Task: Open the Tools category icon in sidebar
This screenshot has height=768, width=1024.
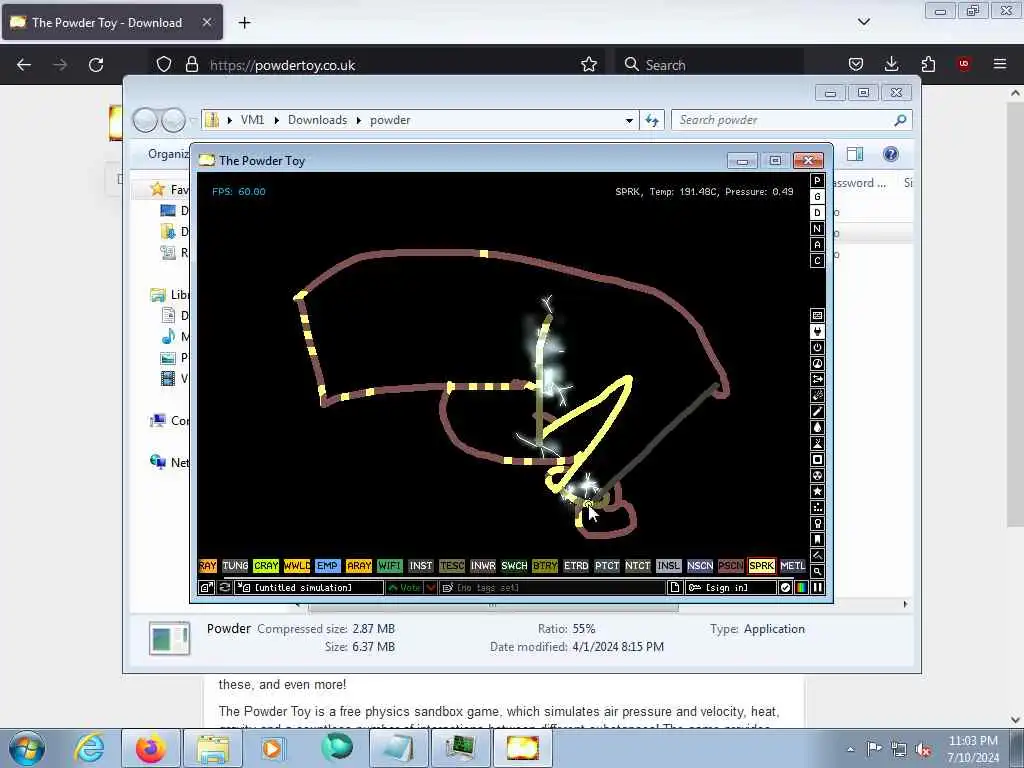Action: [x=817, y=524]
